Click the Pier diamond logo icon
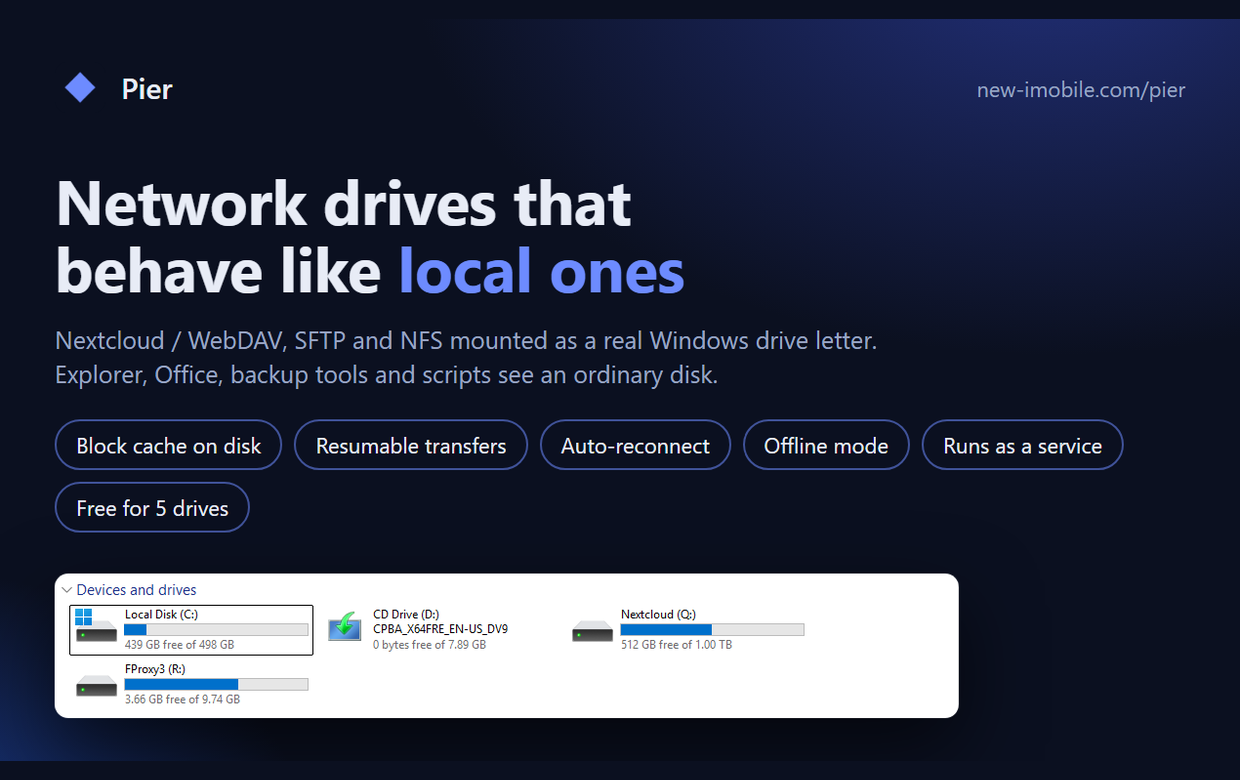This screenshot has height=780, width=1240. 80,88
